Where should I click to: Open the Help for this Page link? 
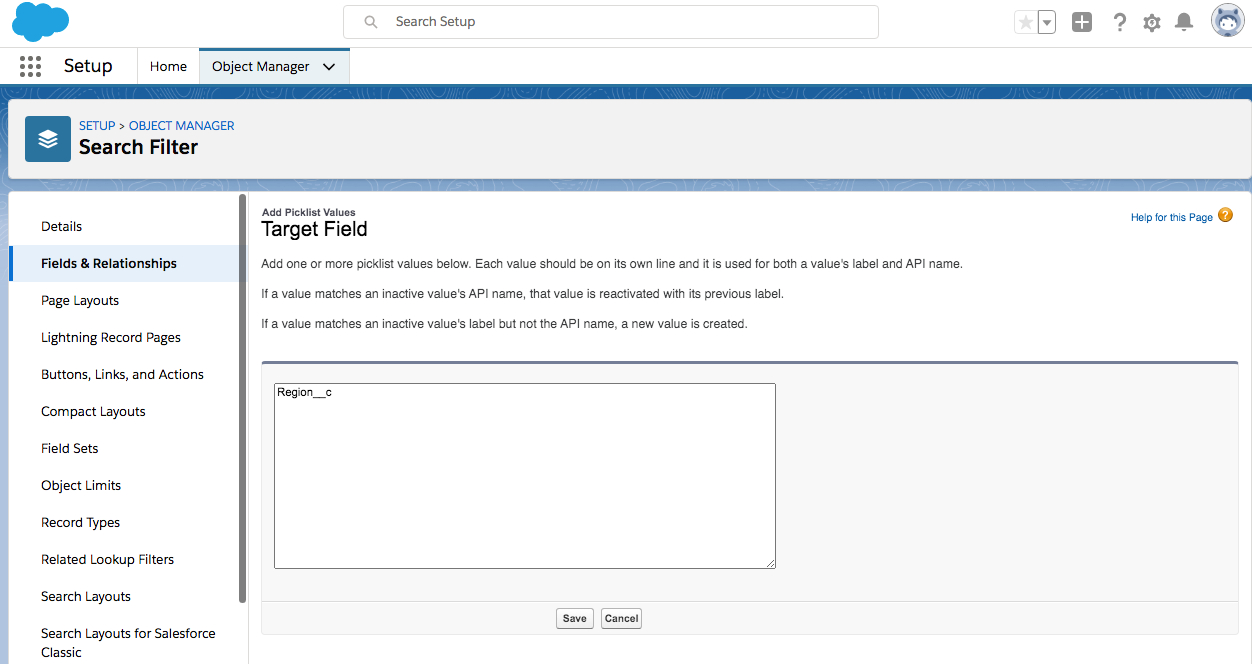click(x=1171, y=216)
